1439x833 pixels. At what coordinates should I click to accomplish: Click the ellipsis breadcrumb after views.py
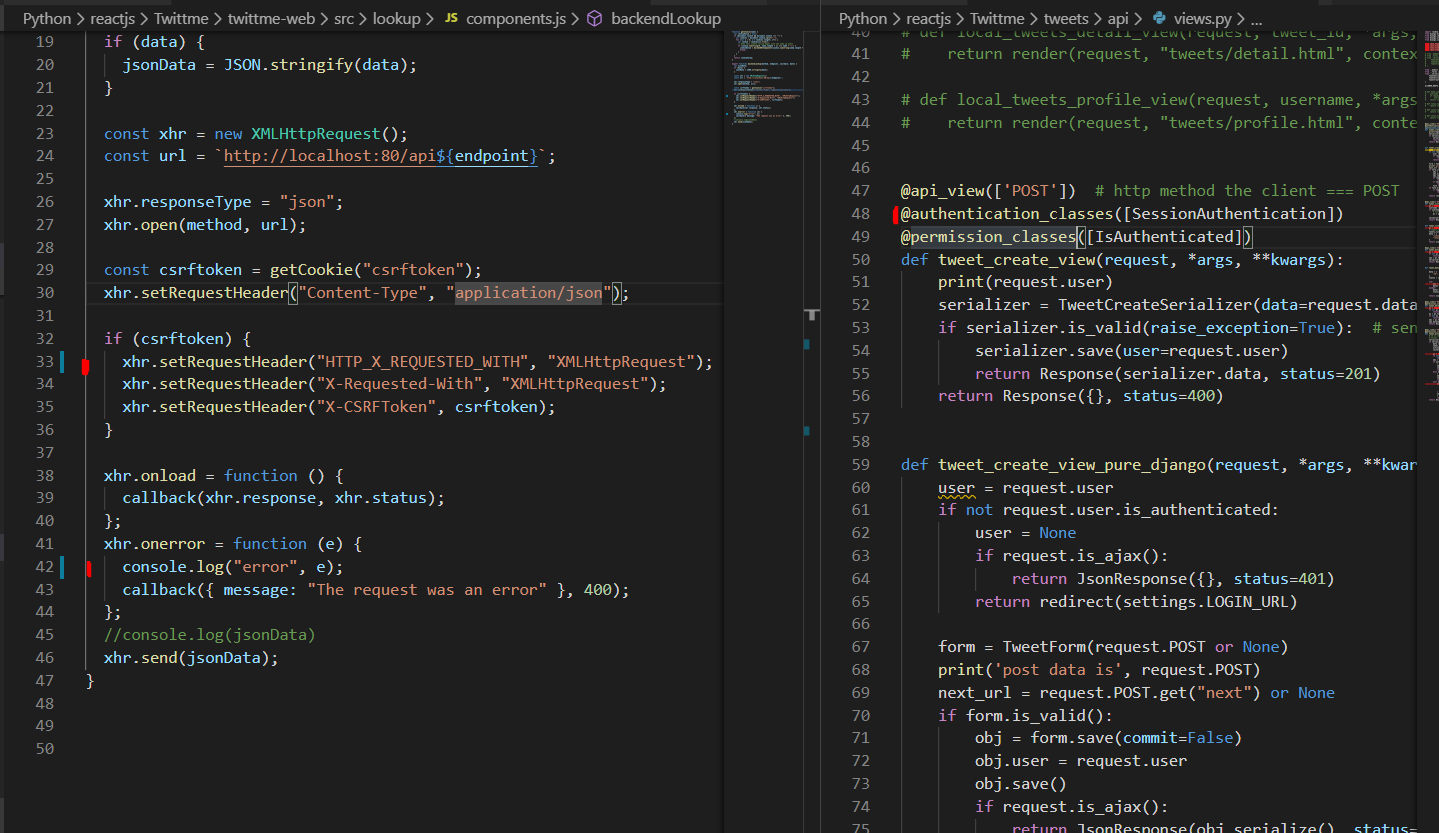point(1256,18)
